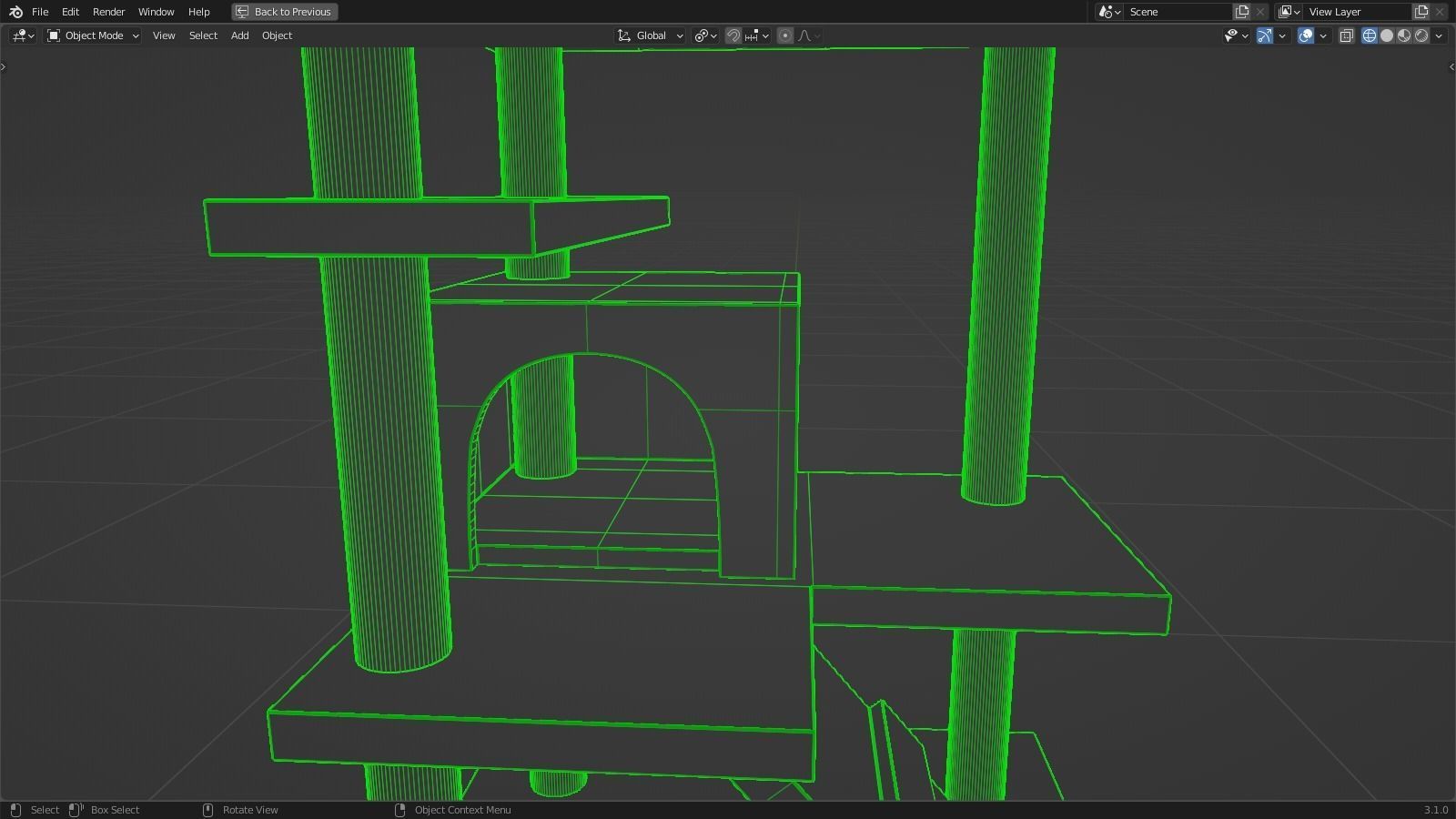Open the Global transform orientation dropdown
Viewport: 1456px width, 819px height.
tap(650, 35)
